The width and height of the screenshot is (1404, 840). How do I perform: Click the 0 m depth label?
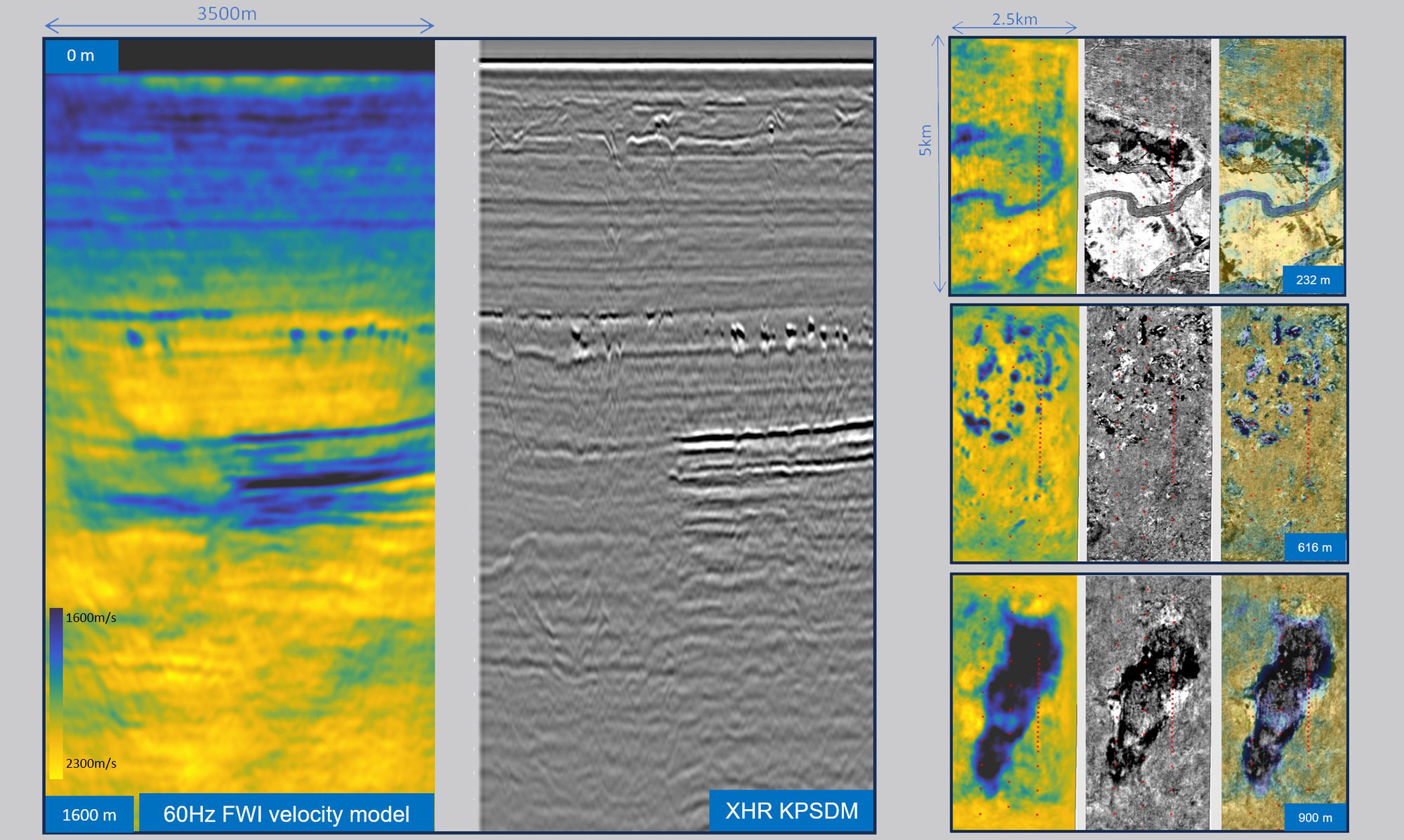pyautogui.click(x=81, y=55)
